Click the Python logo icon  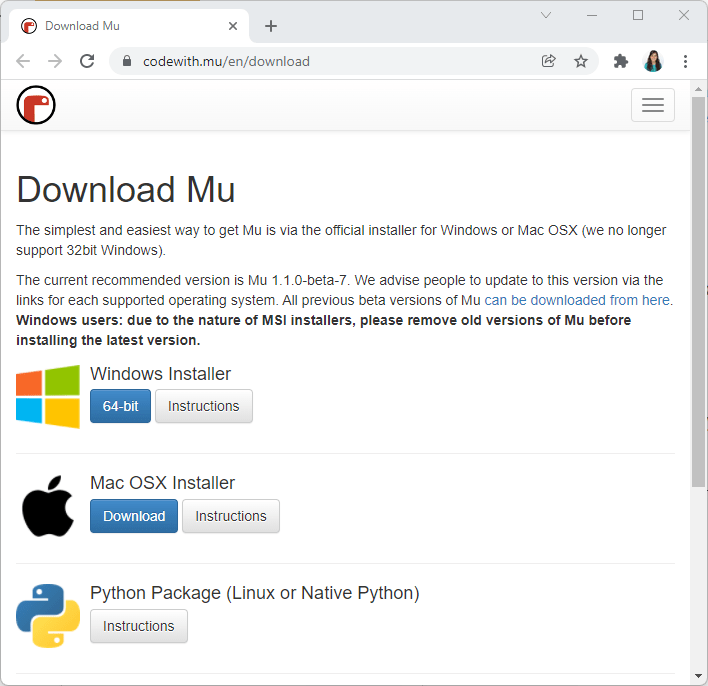coord(48,616)
